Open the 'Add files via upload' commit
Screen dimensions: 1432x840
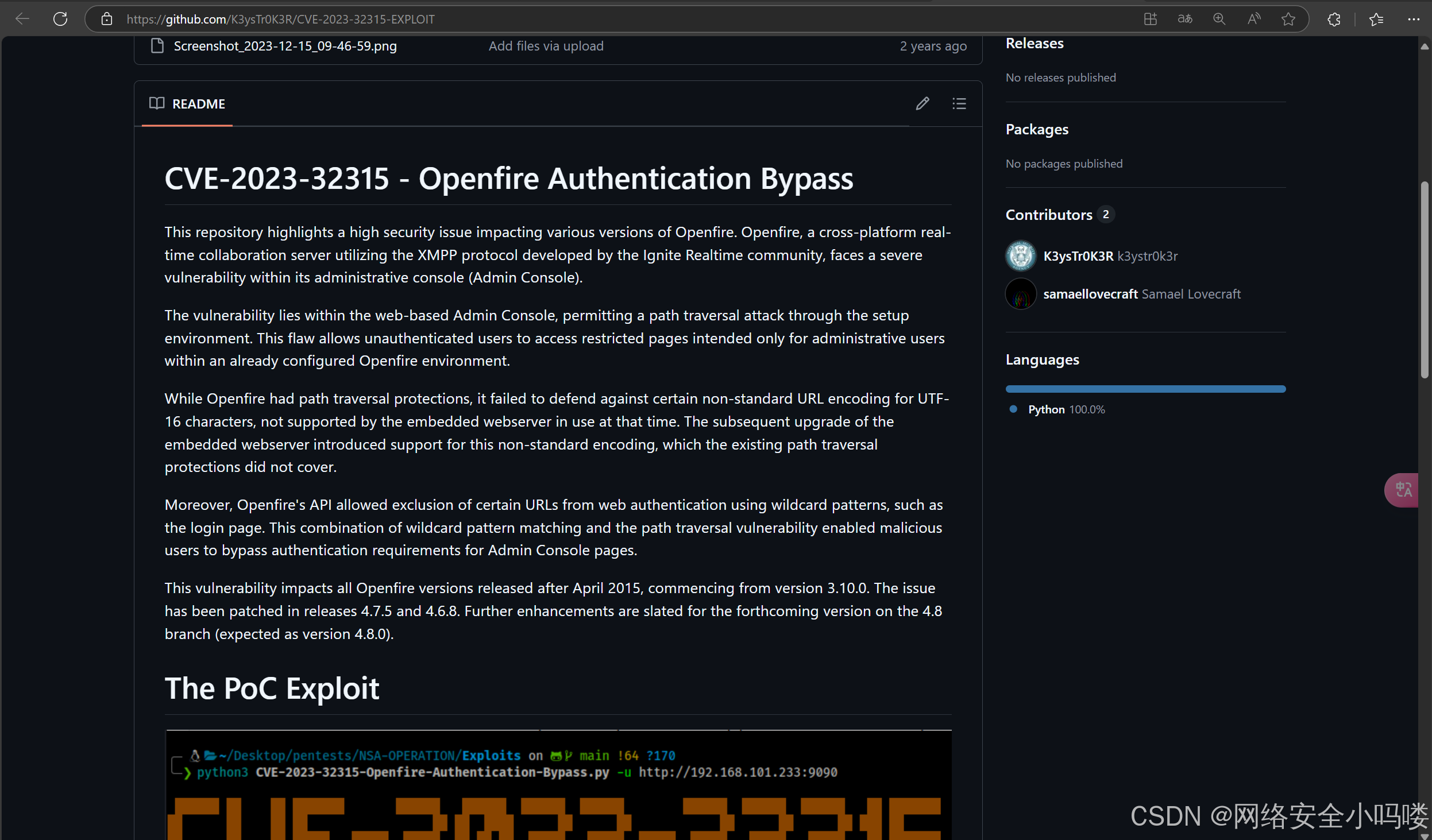(546, 46)
